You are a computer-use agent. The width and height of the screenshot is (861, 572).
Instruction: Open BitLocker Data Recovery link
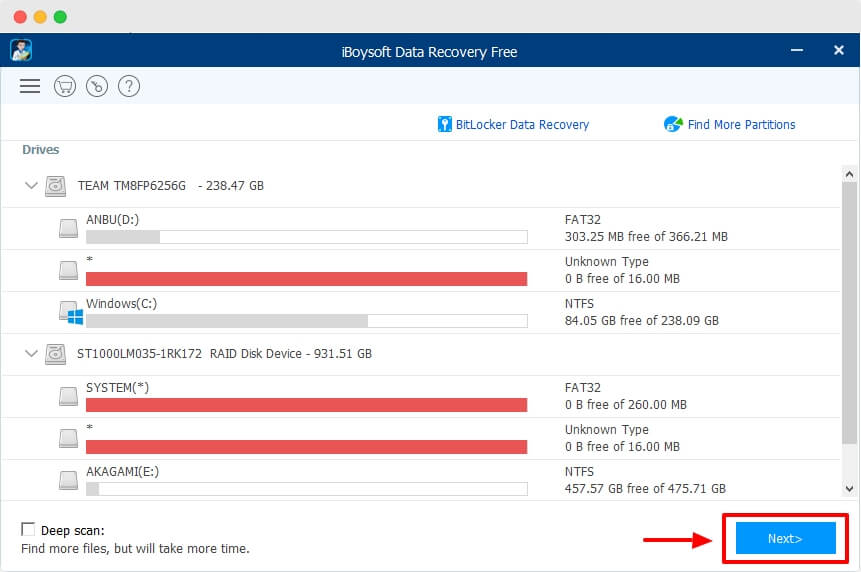(x=522, y=125)
